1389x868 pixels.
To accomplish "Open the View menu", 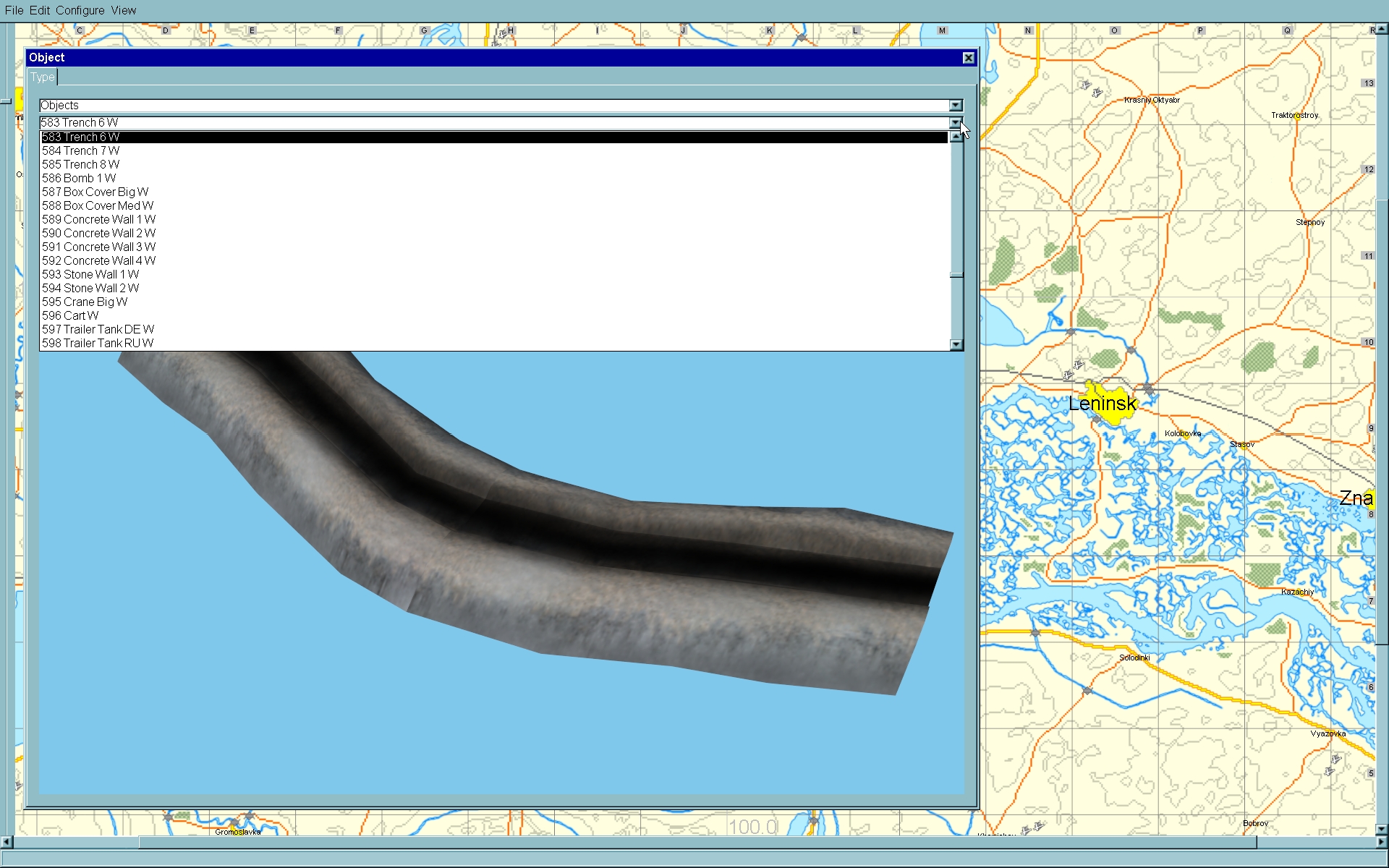I will tap(124, 10).
